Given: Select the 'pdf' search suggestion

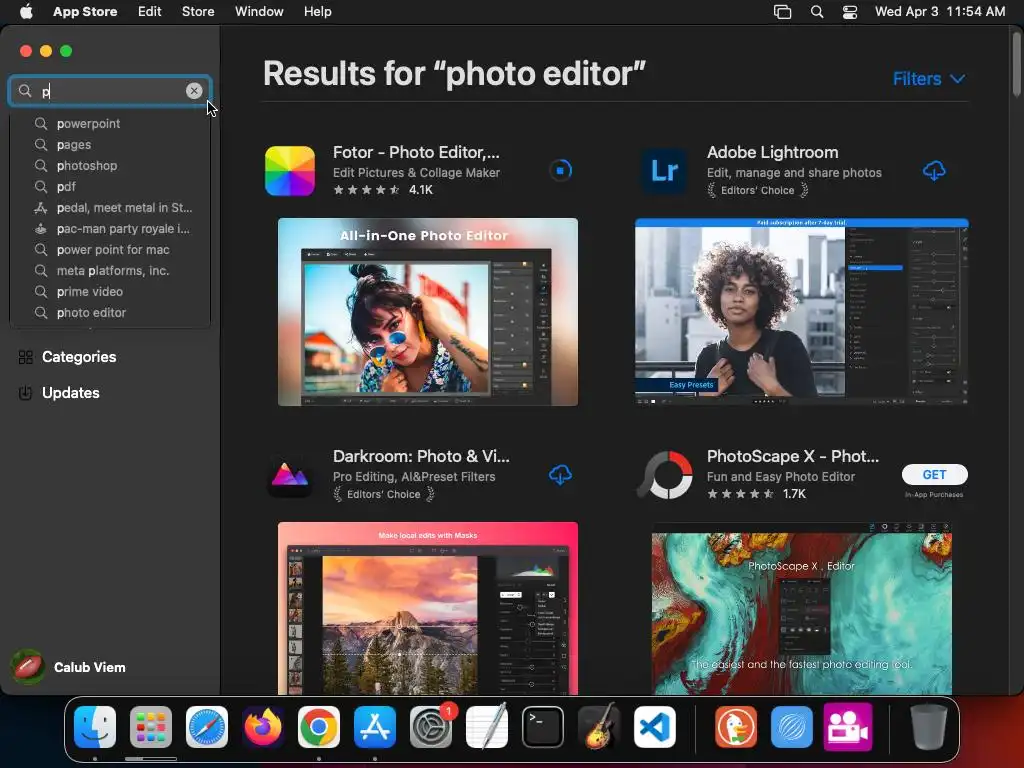Looking at the screenshot, I should [110, 186].
